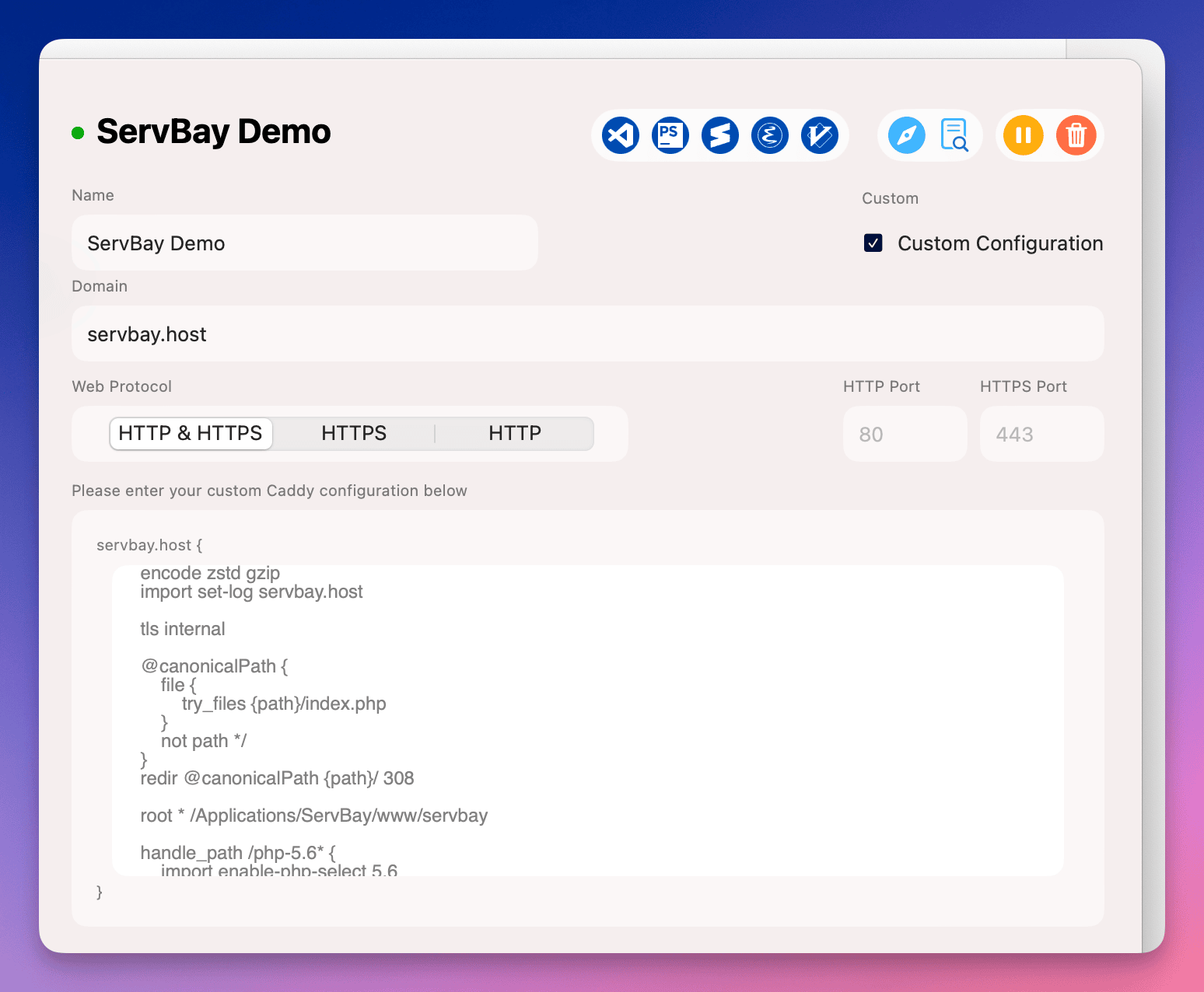Click the 'tls internal' config line

click(183, 629)
